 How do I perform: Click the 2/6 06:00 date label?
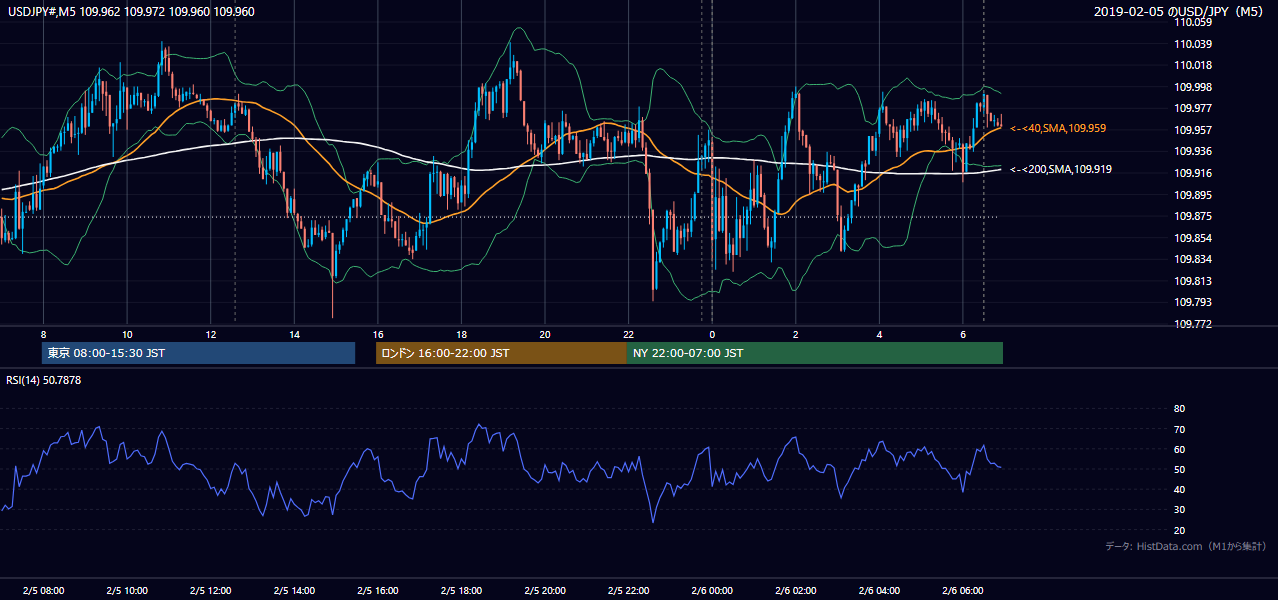point(963,590)
